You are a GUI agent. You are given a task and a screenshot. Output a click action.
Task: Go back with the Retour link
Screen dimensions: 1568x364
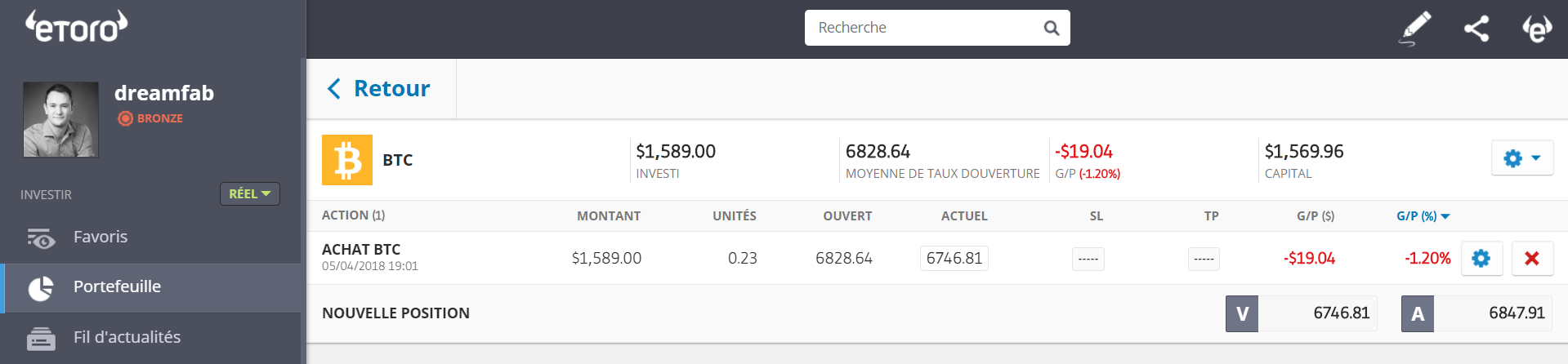click(379, 89)
